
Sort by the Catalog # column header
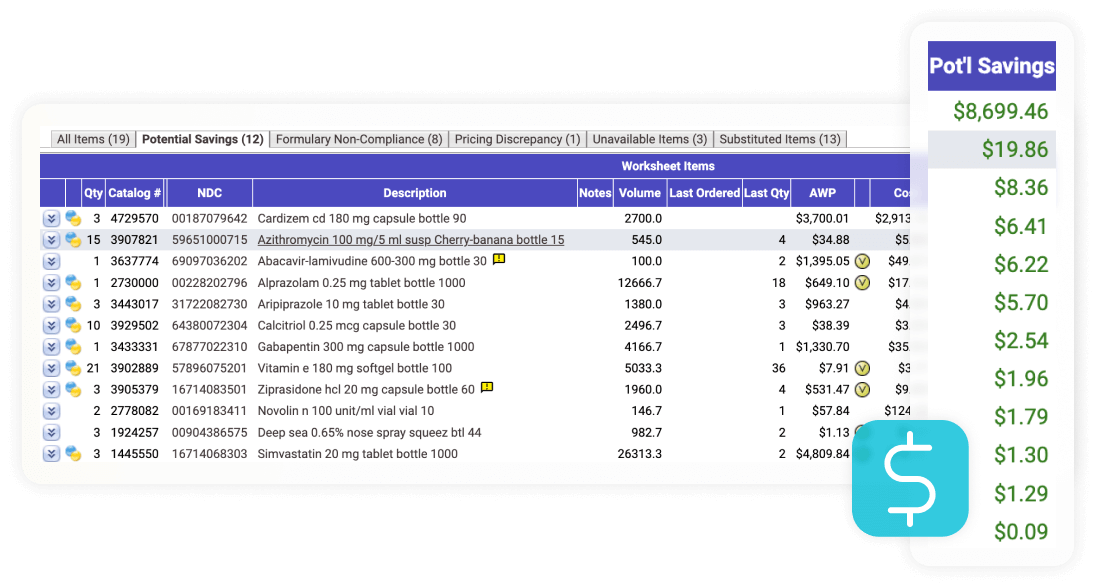[x=134, y=193]
